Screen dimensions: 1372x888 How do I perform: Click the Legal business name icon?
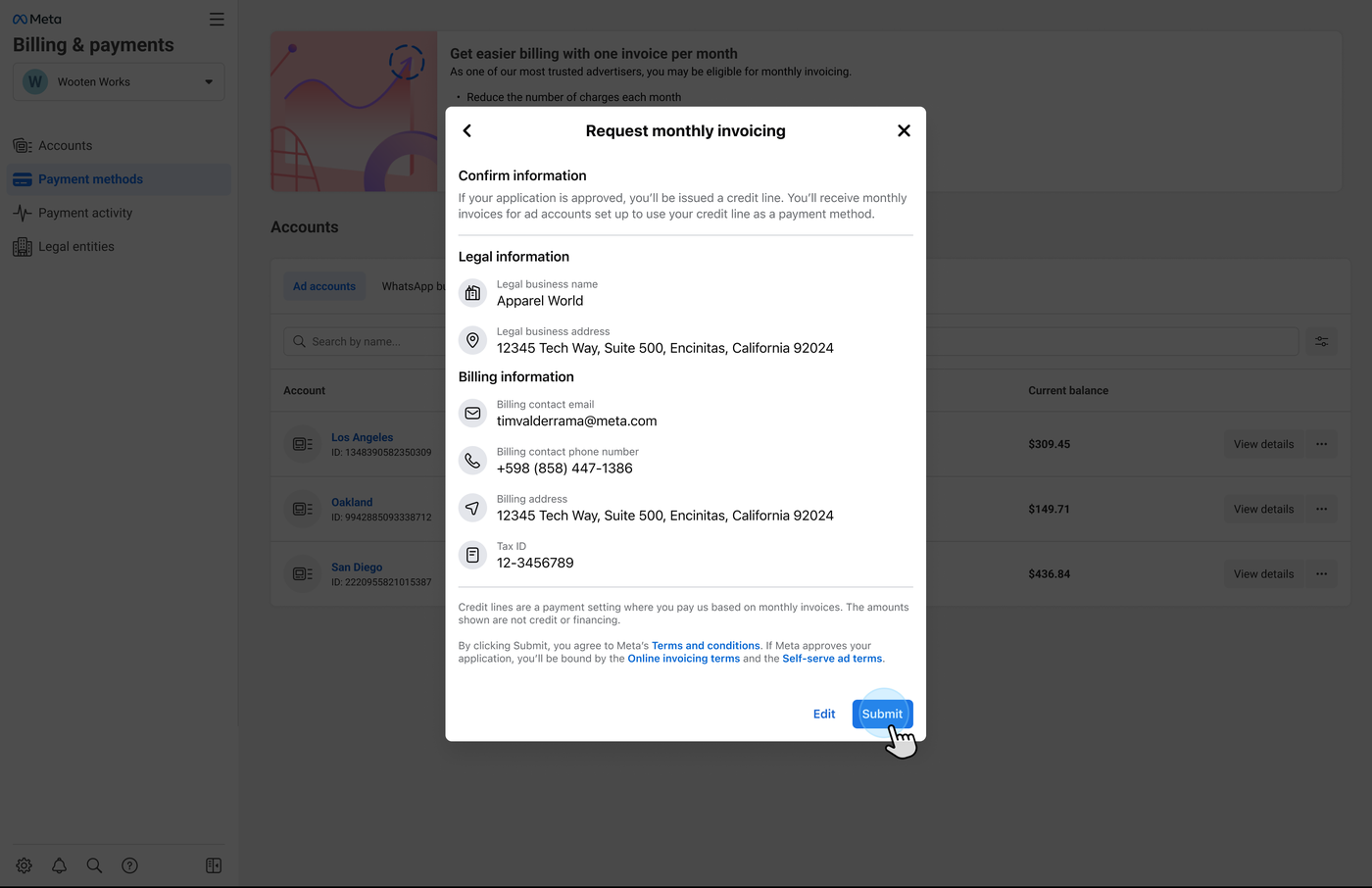tap(472, 293)
